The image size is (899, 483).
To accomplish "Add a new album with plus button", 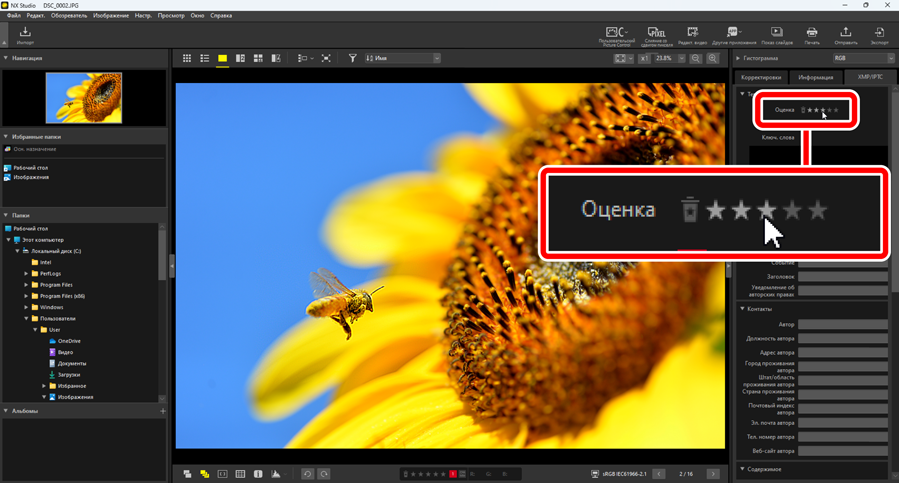I will coord(163,411).
